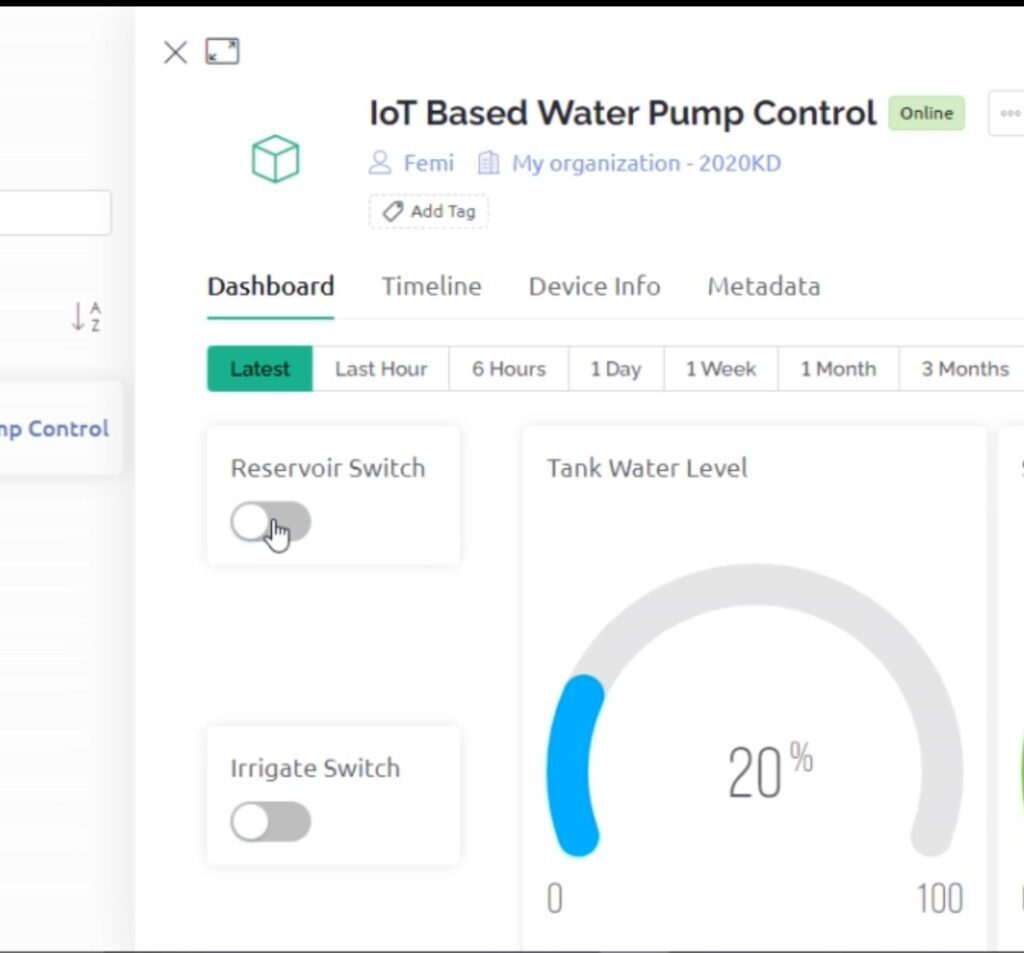Image resolution: width=1024 pixels, height=953 pixels.
Task: Click the organization building icon
Action: click(488, 162)
